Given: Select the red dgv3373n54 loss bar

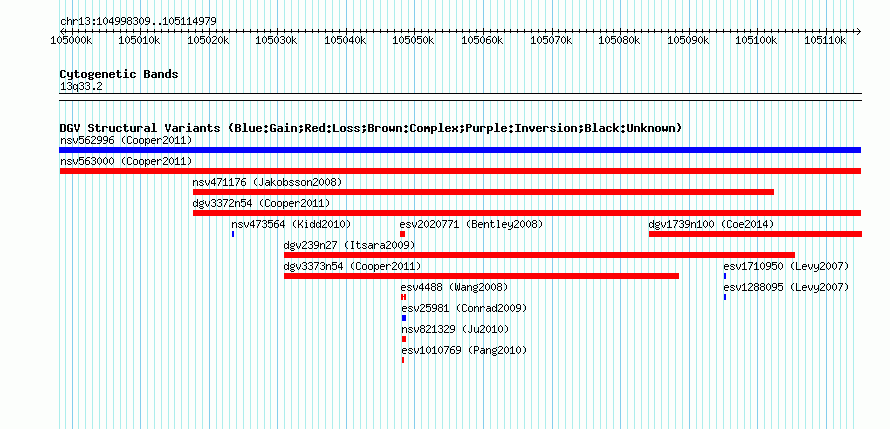Looking at the screenshot, I should tap(481, 276).
